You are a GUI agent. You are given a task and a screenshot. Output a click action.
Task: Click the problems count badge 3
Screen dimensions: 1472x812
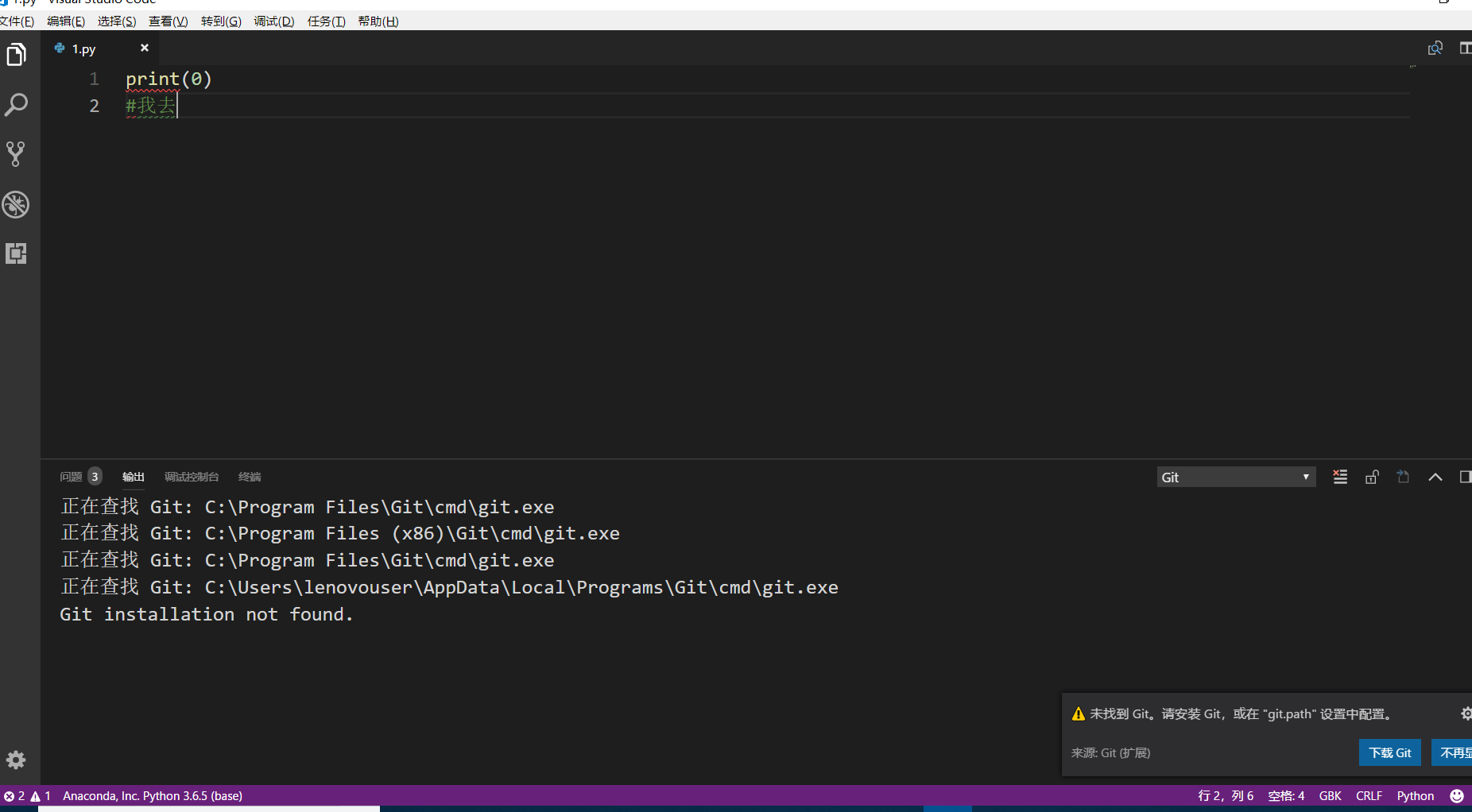pos(95,477)
